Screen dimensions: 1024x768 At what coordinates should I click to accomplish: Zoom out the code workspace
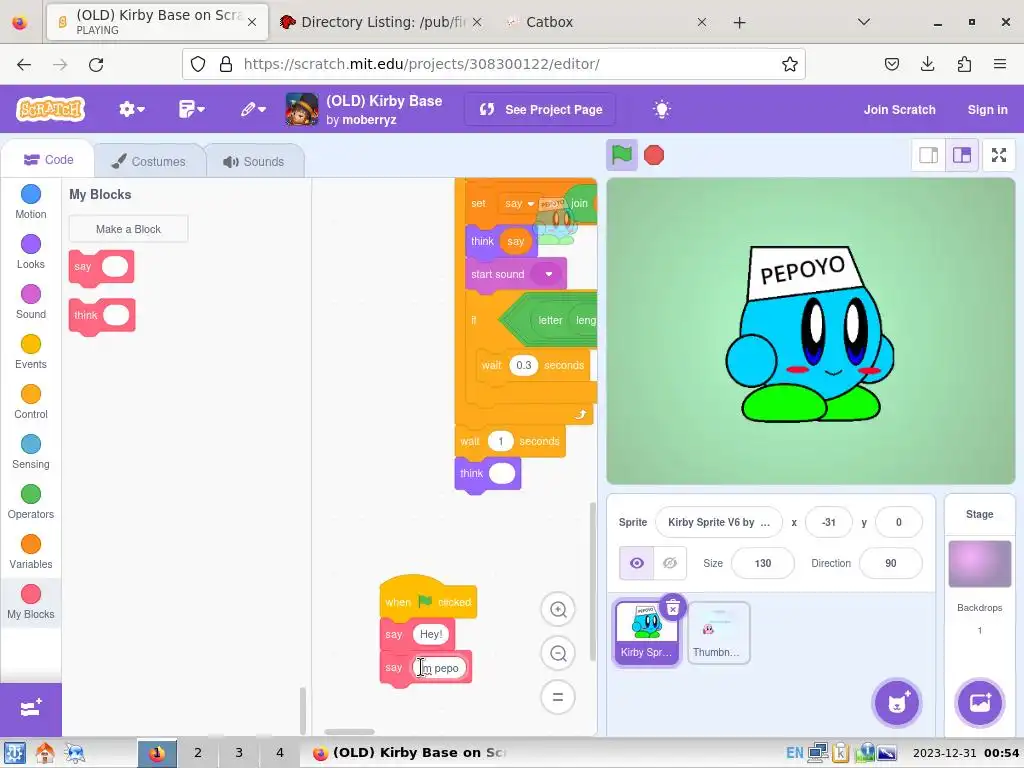[x=558, y=653]
